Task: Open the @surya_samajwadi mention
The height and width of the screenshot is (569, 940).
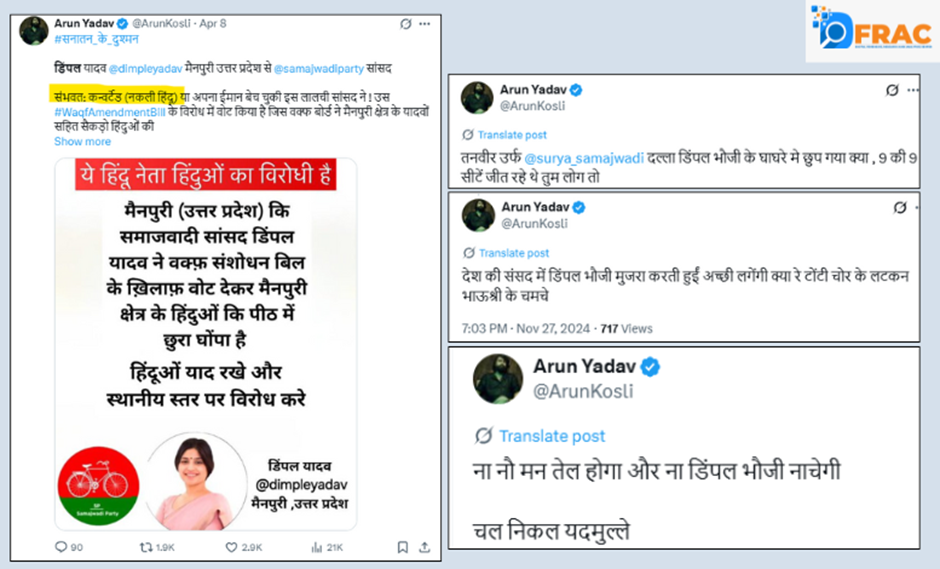Action: point(584,158)
